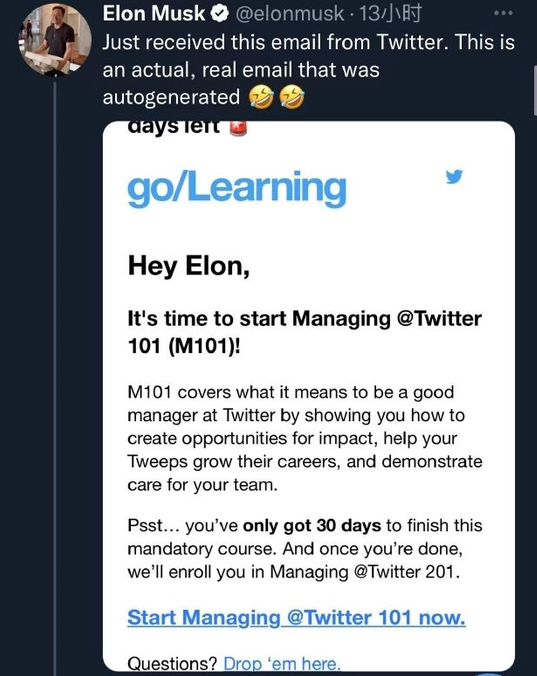Viewport: 537px width, 676px height.
Task: Open the @elonmusk handle
Action: pyautogui.click(x=289, y=14)
